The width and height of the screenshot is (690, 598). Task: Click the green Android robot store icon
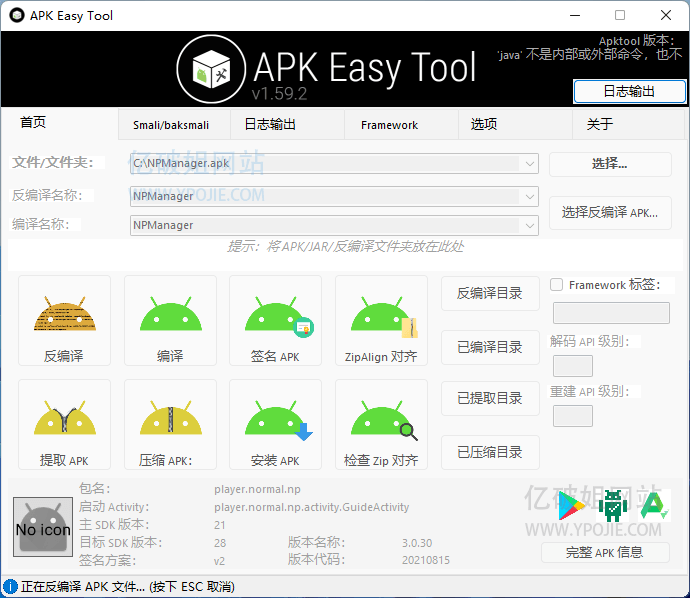coord(613,506)
